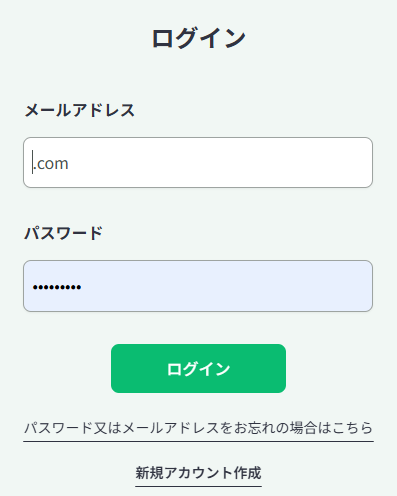Screen dimensions: 397x496
Task: Set caret before .com in the email box
Action: (x=33, y=163)
